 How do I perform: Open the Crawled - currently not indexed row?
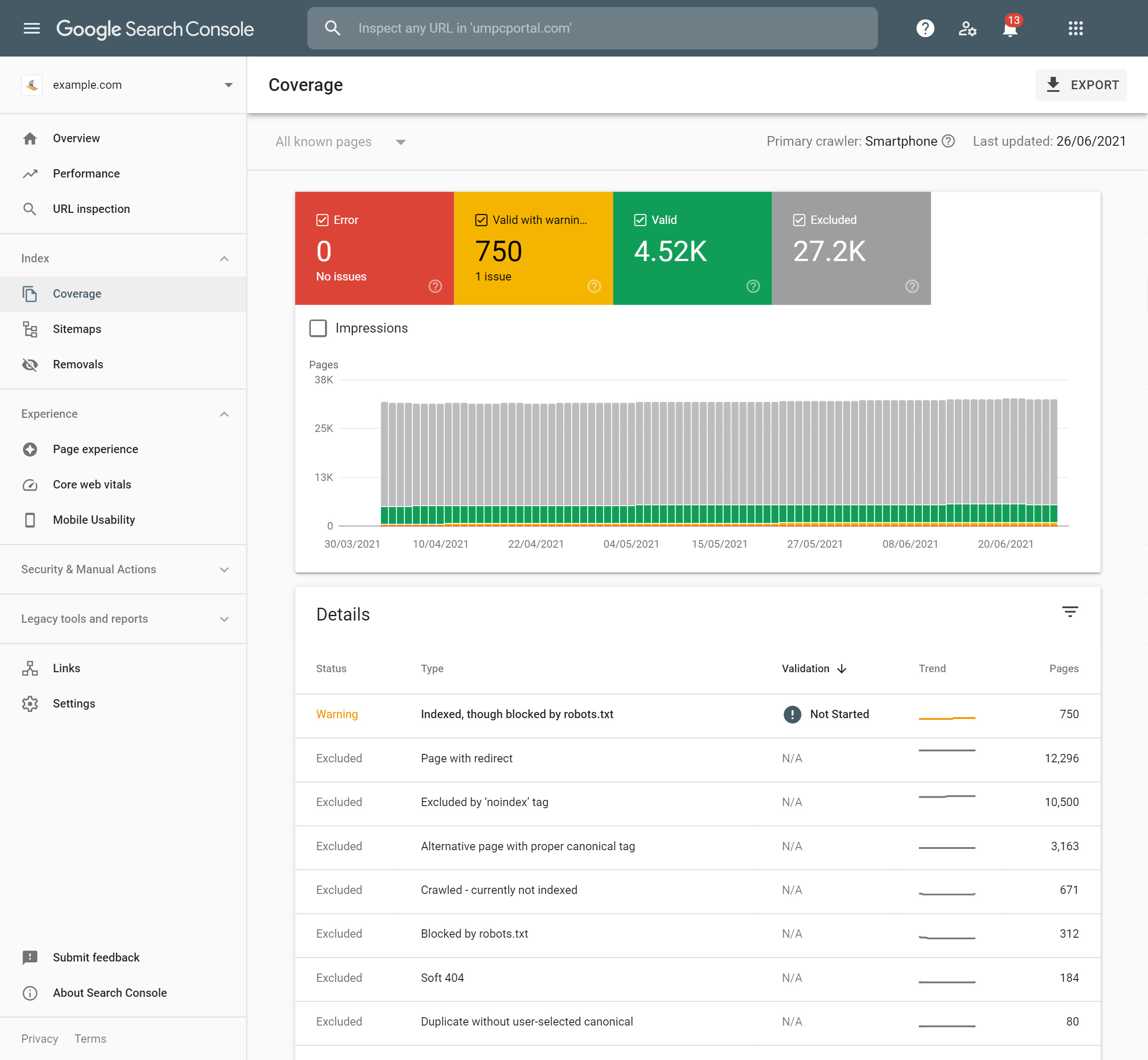(697, 890)
